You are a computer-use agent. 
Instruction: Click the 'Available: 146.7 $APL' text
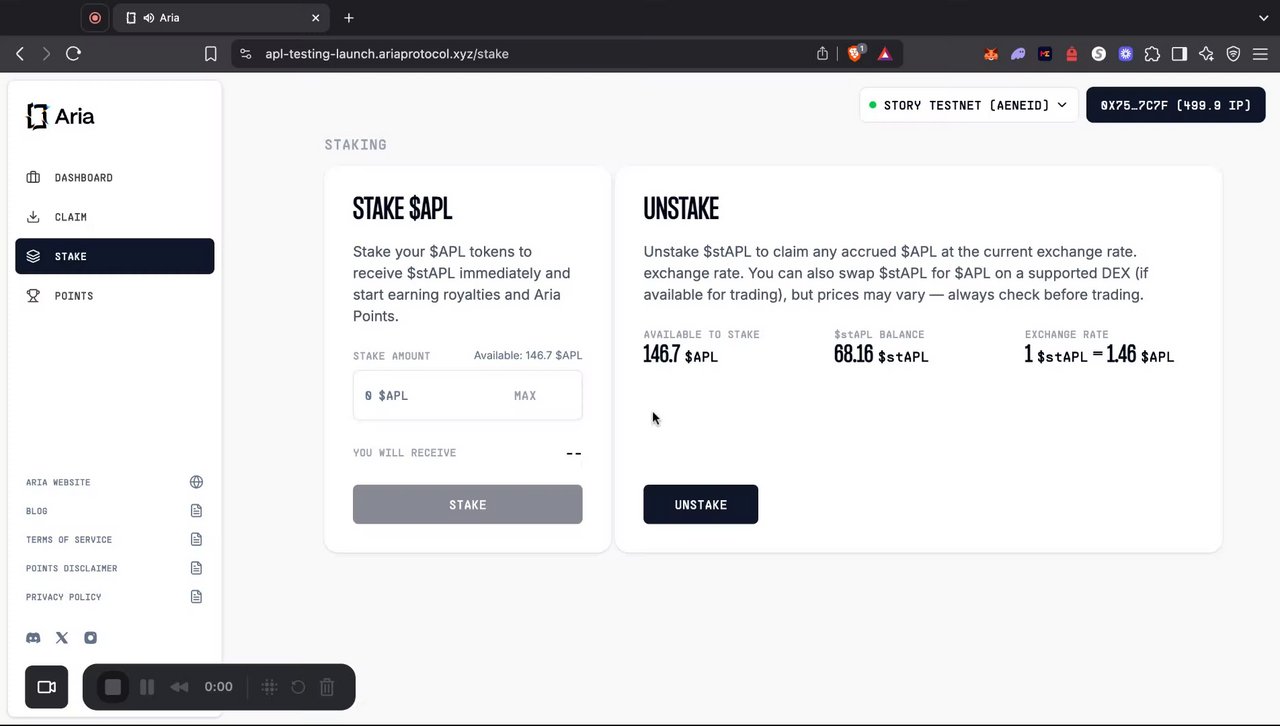coord(527,356)
